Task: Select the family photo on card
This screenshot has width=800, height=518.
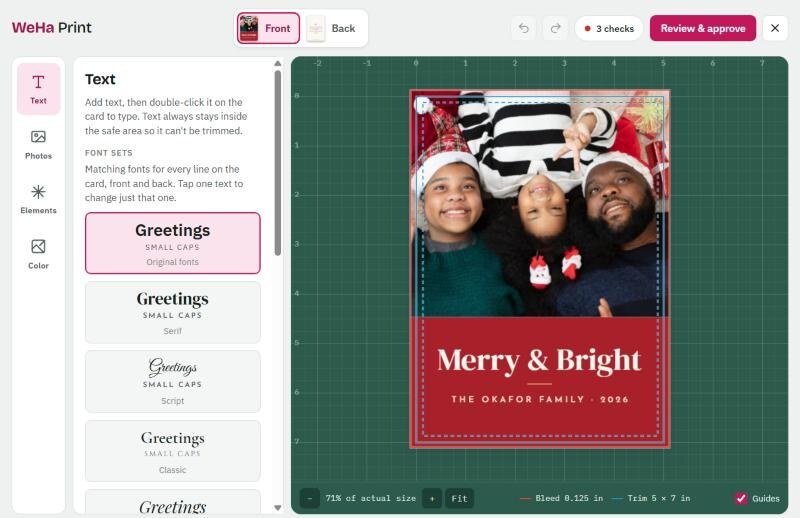Action: (540, 204)
